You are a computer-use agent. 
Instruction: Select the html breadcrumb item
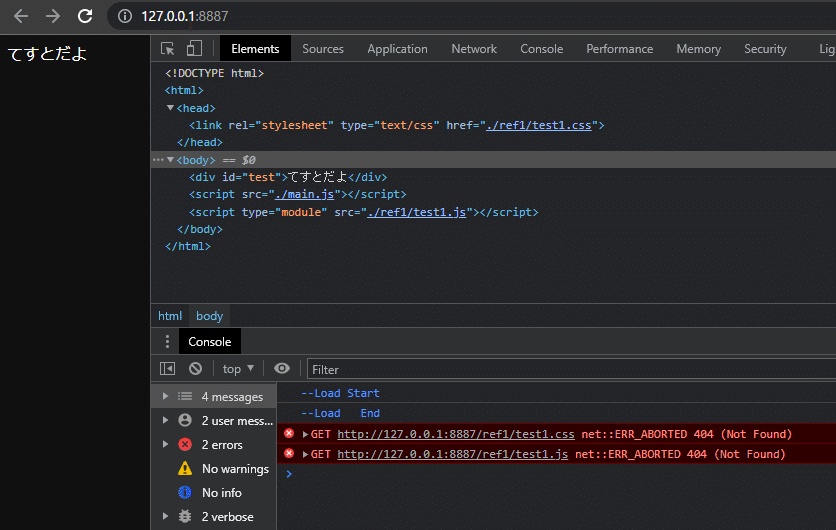170,316
